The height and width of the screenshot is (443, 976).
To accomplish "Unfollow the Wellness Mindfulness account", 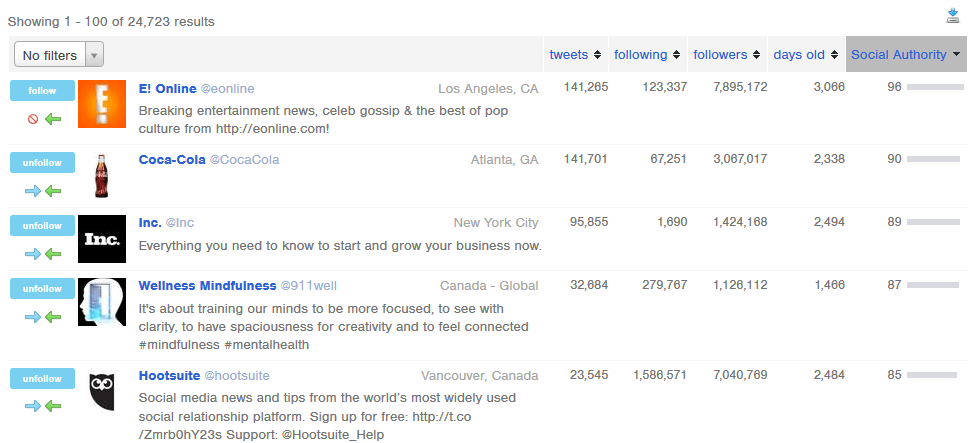I will tap(42, 289).
